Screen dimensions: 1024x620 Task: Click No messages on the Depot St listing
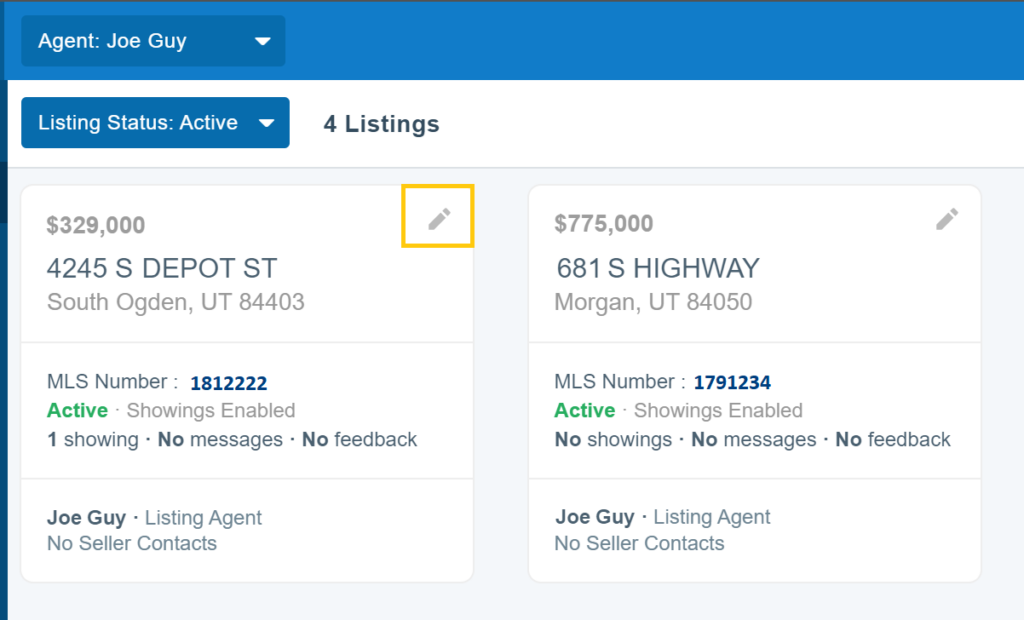pos(220,439)
